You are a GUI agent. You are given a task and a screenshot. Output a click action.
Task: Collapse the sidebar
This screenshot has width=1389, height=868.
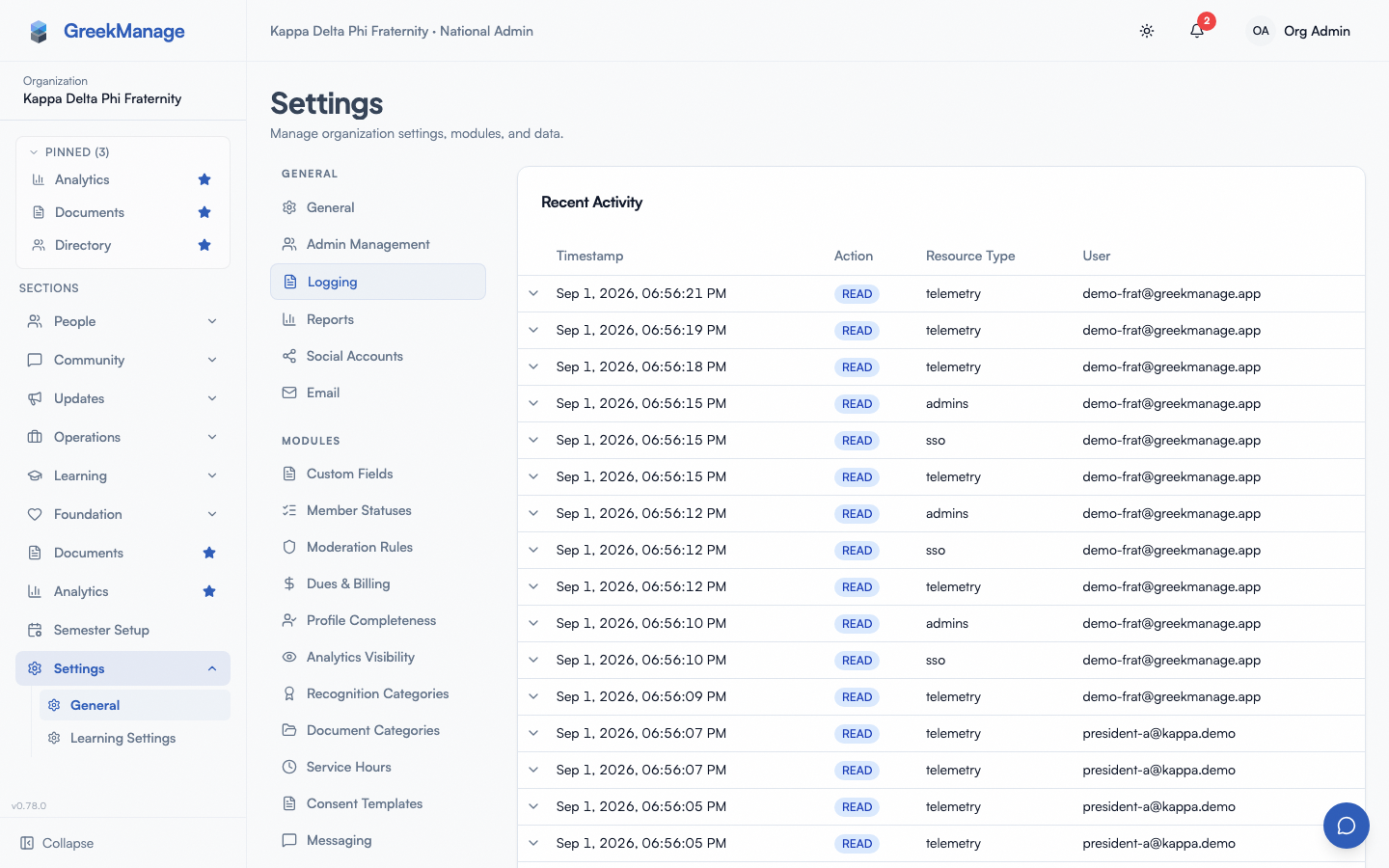point(57,843)
